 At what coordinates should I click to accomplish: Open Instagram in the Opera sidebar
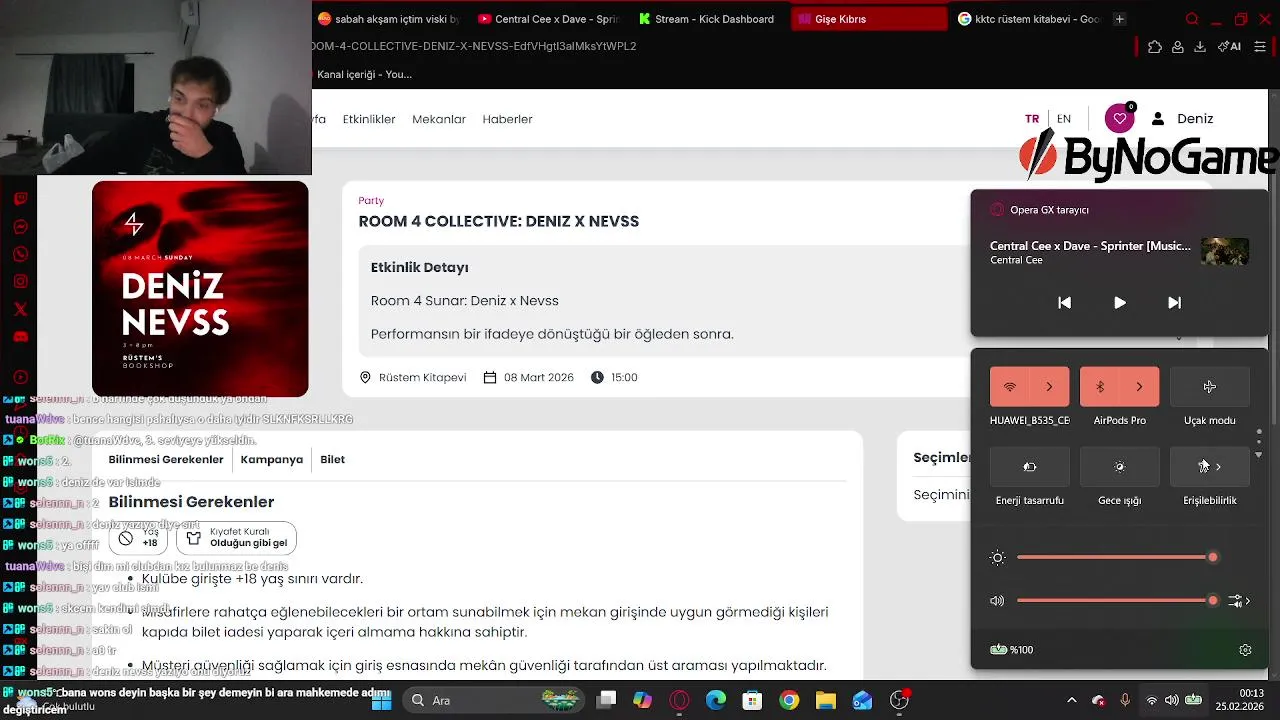(x=20, y=282)
